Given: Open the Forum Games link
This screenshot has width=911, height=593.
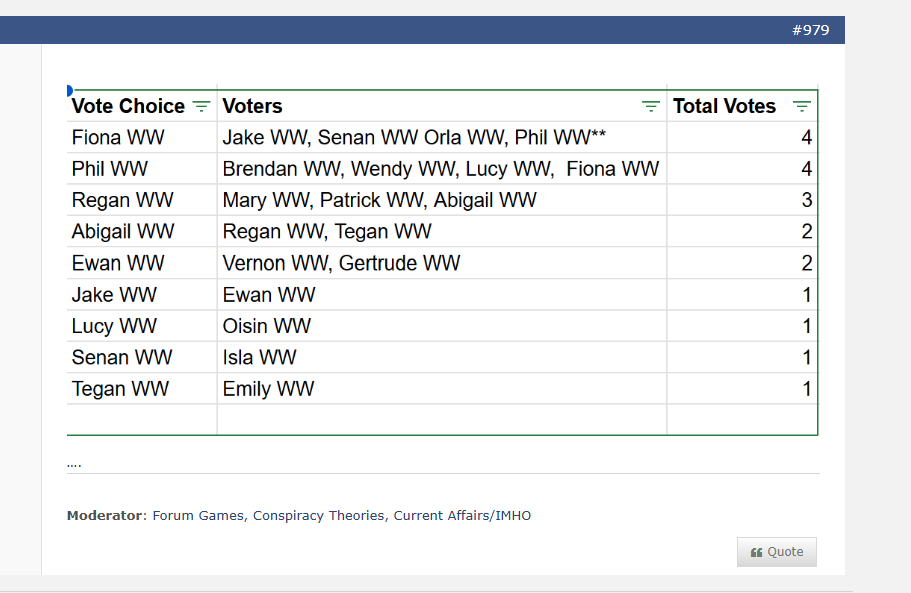Looking at the screenshot, I should (198, 516).
